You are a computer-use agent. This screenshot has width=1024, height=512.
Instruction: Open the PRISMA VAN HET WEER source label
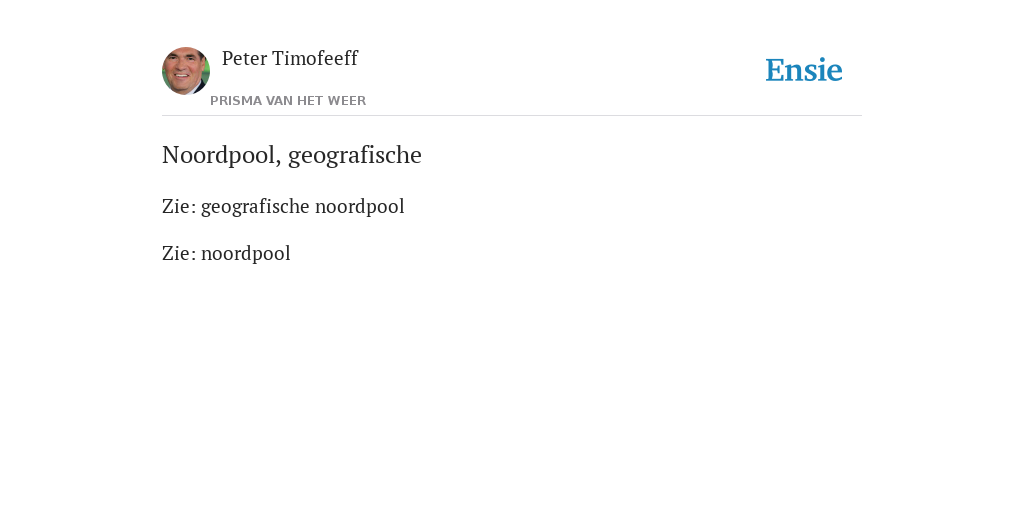click(x=288, y=101)
